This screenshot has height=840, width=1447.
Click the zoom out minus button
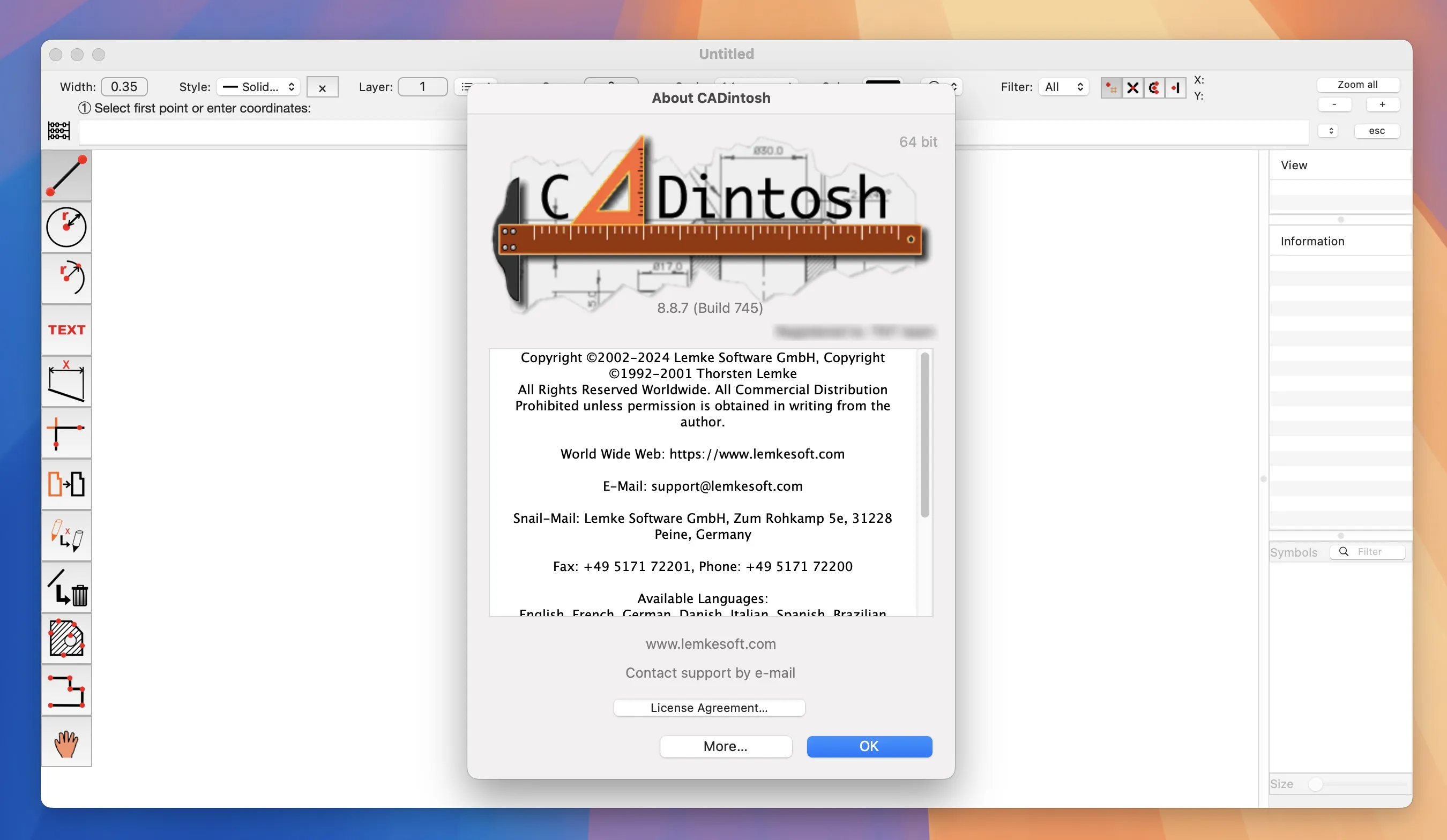point(1334,104)
